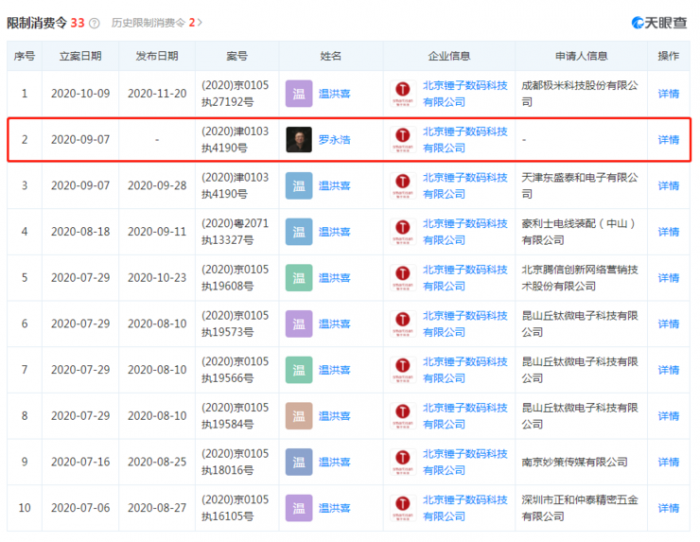Click the green 温 avatar in row 5
Screen dimensions: 700x542
[298, 278]
